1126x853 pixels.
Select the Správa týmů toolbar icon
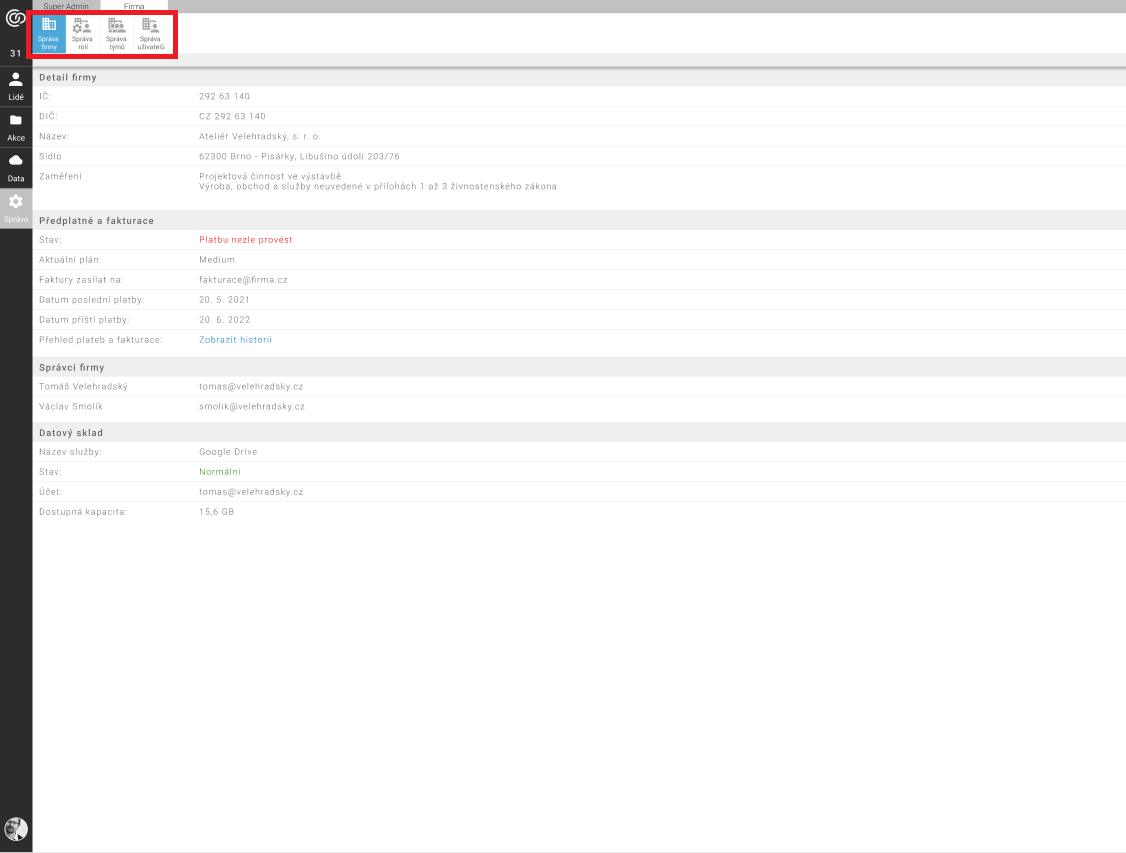pos(116,34)
